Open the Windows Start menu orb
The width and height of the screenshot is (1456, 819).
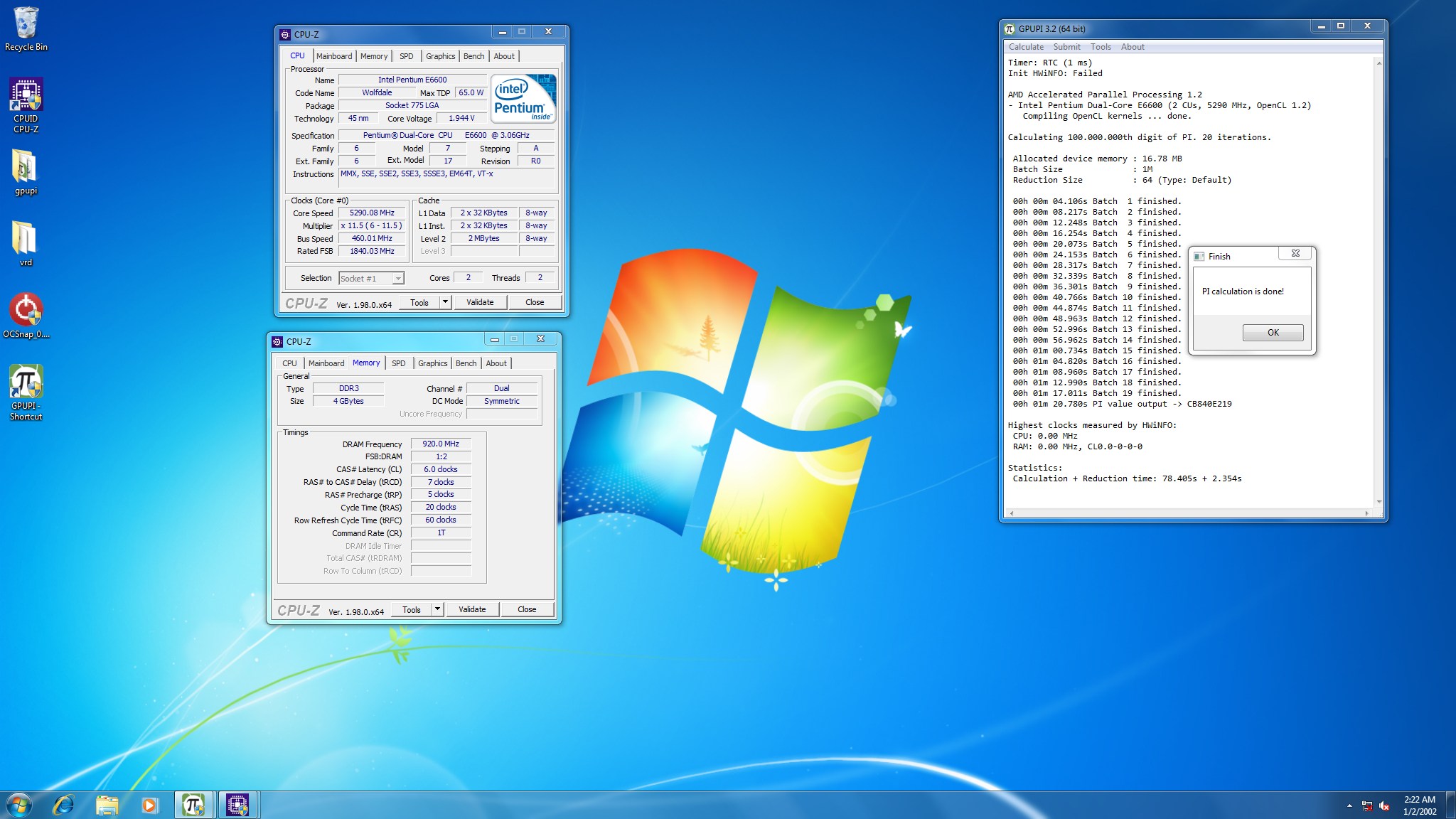coord(19,805)
